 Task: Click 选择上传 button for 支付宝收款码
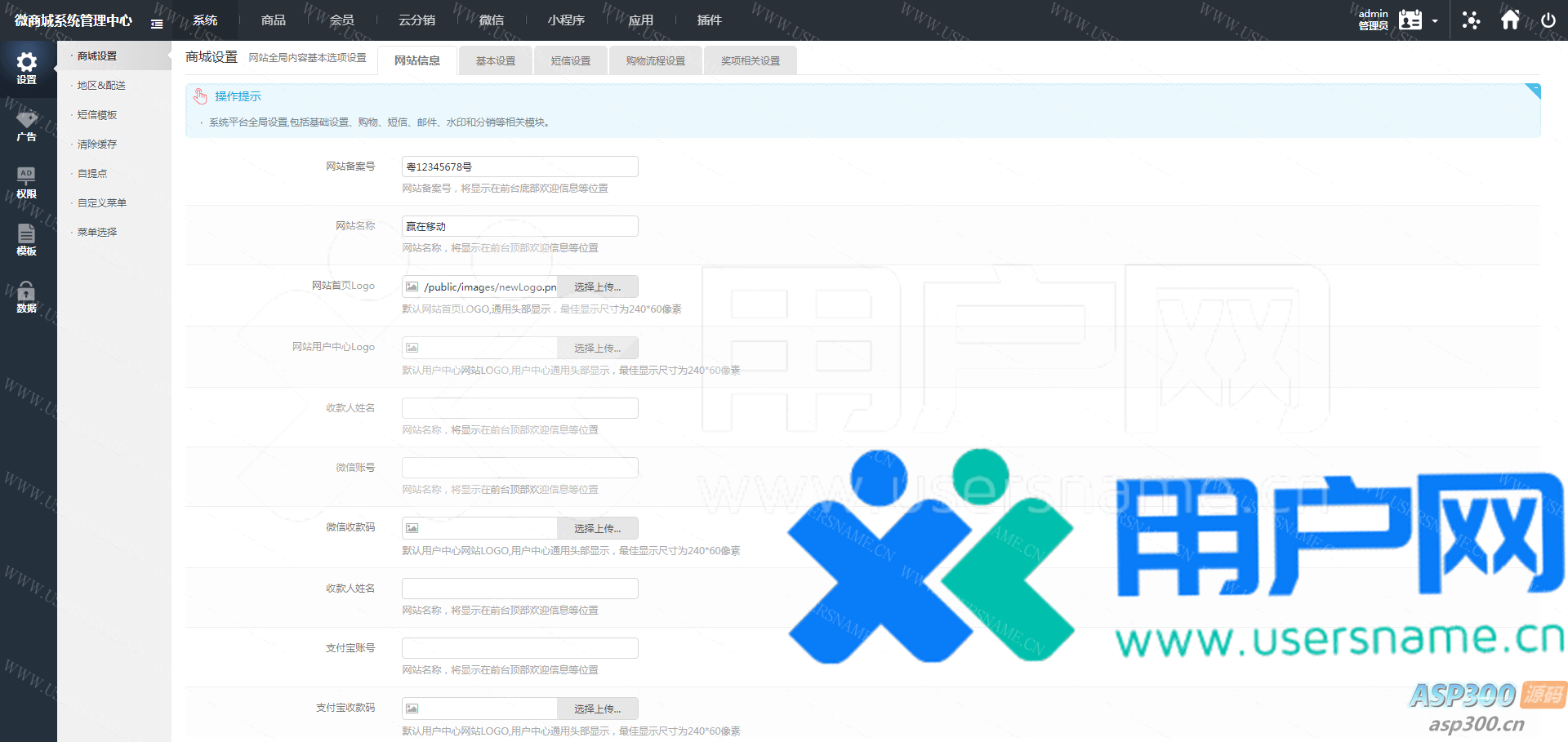[597, 709]
